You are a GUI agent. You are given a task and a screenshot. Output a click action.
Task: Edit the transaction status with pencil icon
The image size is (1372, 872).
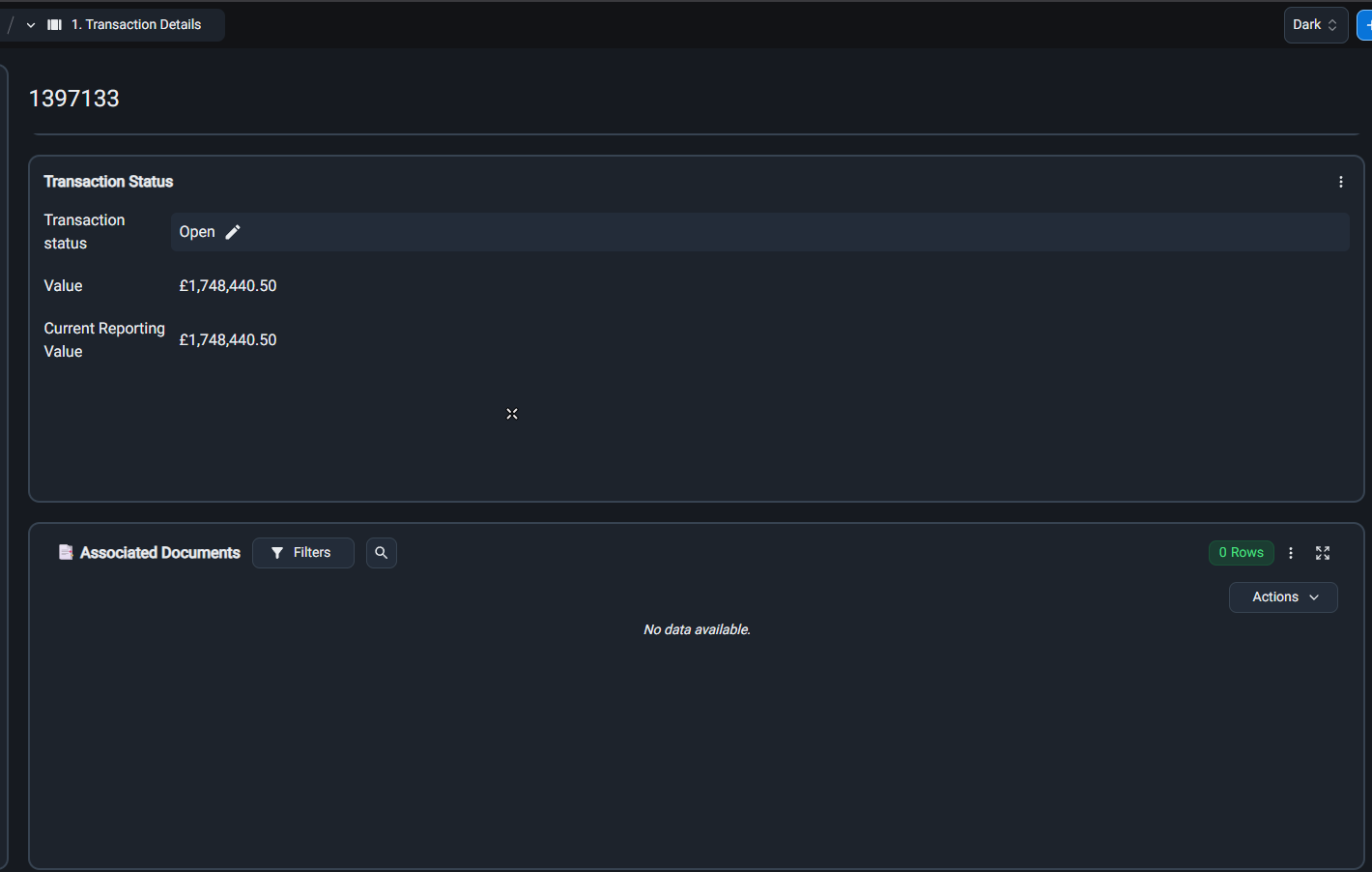click(x=232, y=232)
